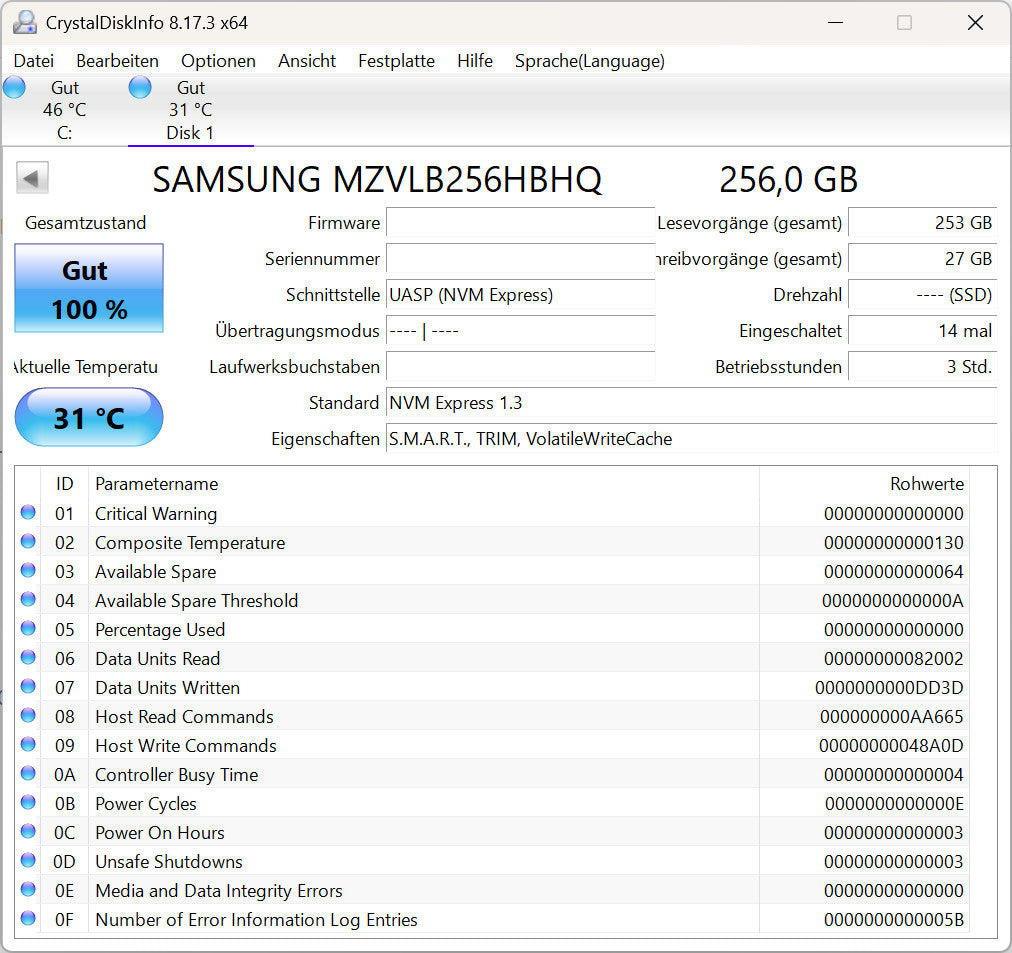Click the 31 °C temperature gauge
Screen dimensions: 1012x953
88,417
